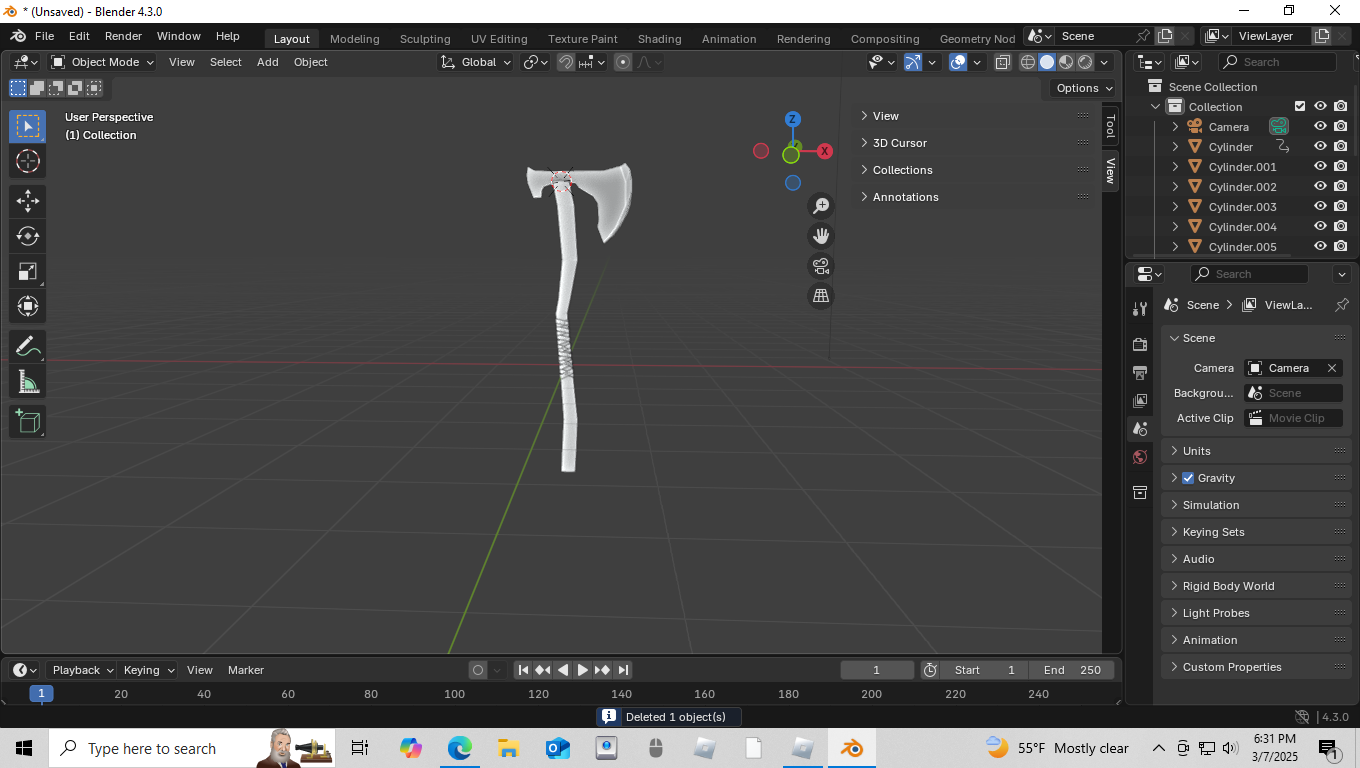Expand the Units section
This screenshot has height=768, width=1360.
[1195, 450]
